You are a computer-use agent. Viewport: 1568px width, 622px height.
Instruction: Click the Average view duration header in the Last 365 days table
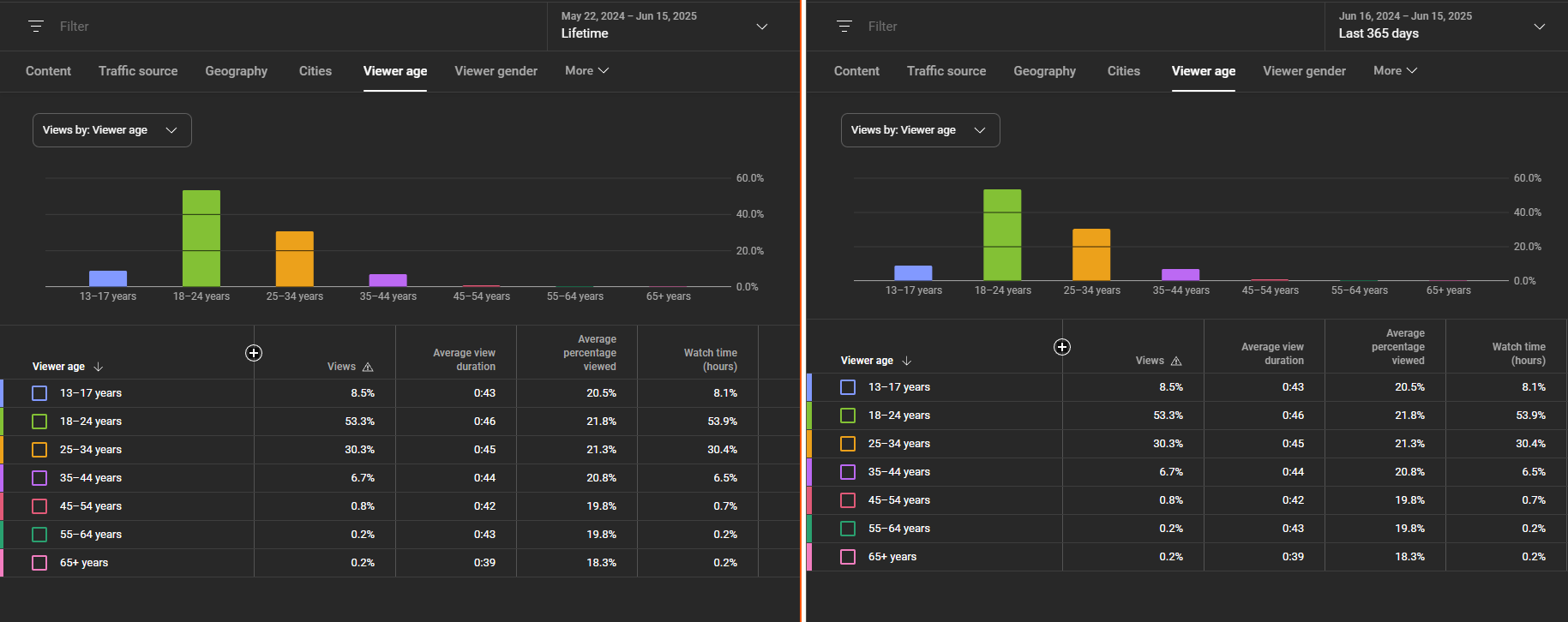click(1272, 353)
